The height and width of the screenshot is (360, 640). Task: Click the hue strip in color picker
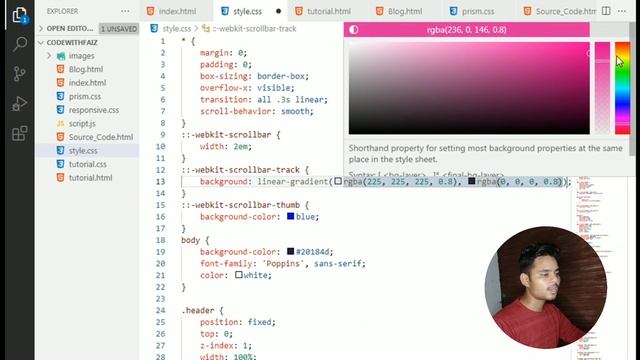coord(622,88)
